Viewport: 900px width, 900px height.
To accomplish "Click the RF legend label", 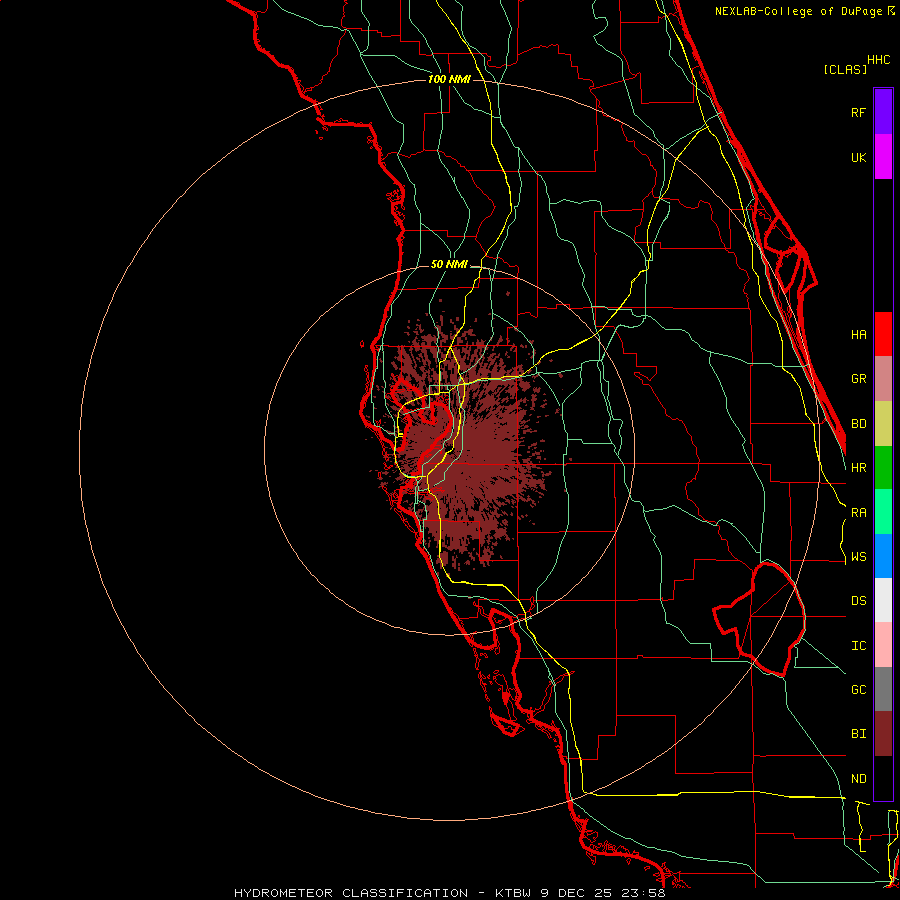I will [859, 112].
